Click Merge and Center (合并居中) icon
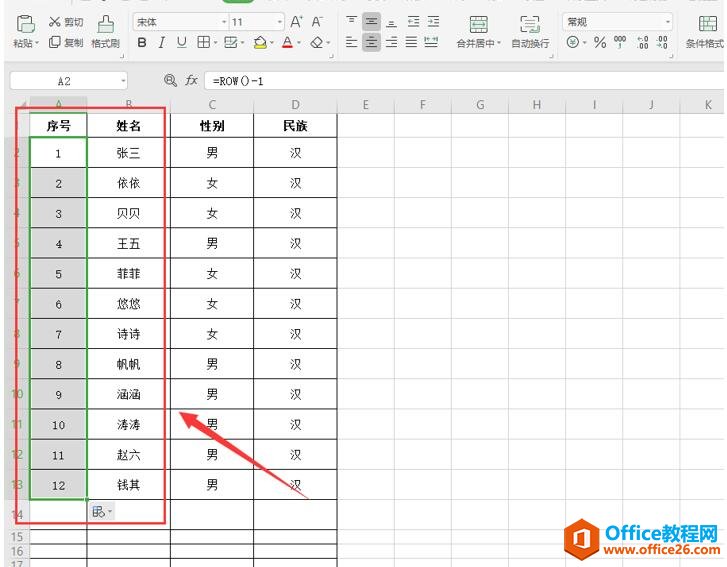This screenshot has width=727, height=567. (x=478, y=24)
